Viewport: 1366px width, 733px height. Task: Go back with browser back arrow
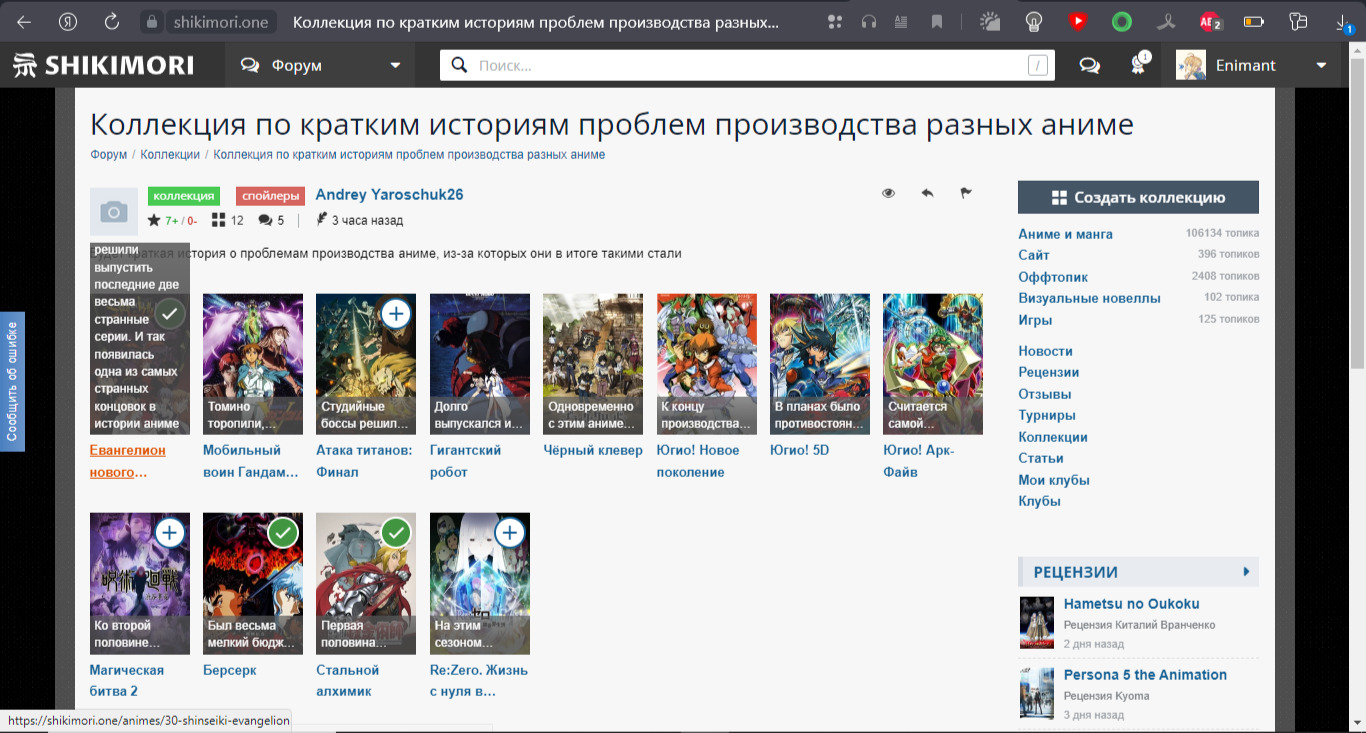click(x=24, y=21)
